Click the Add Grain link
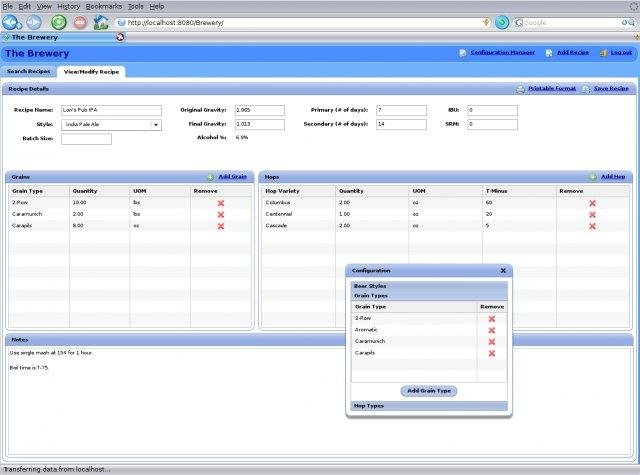 (x=232, y=177)
